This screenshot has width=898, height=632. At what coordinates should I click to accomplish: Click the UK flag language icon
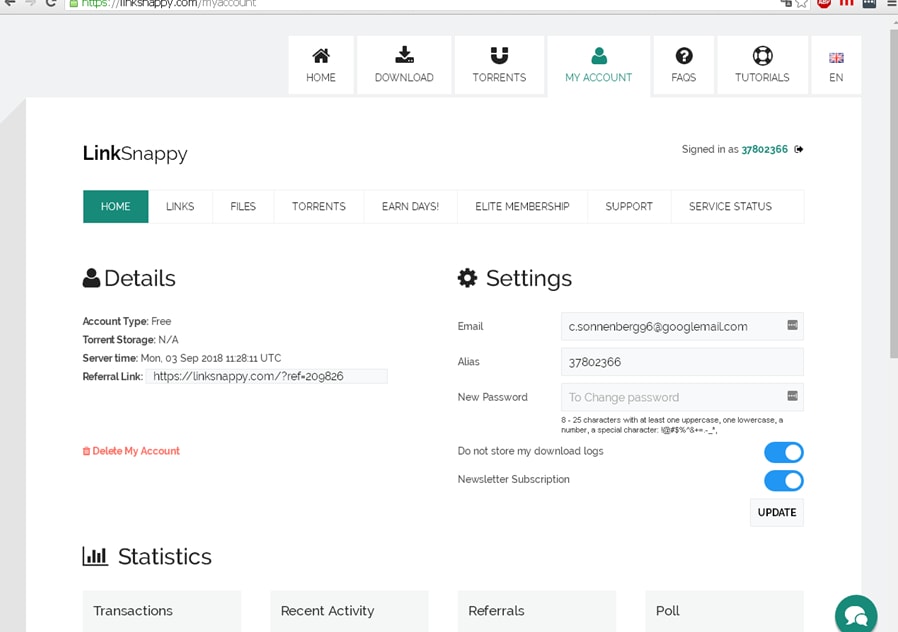pos(836,58)
